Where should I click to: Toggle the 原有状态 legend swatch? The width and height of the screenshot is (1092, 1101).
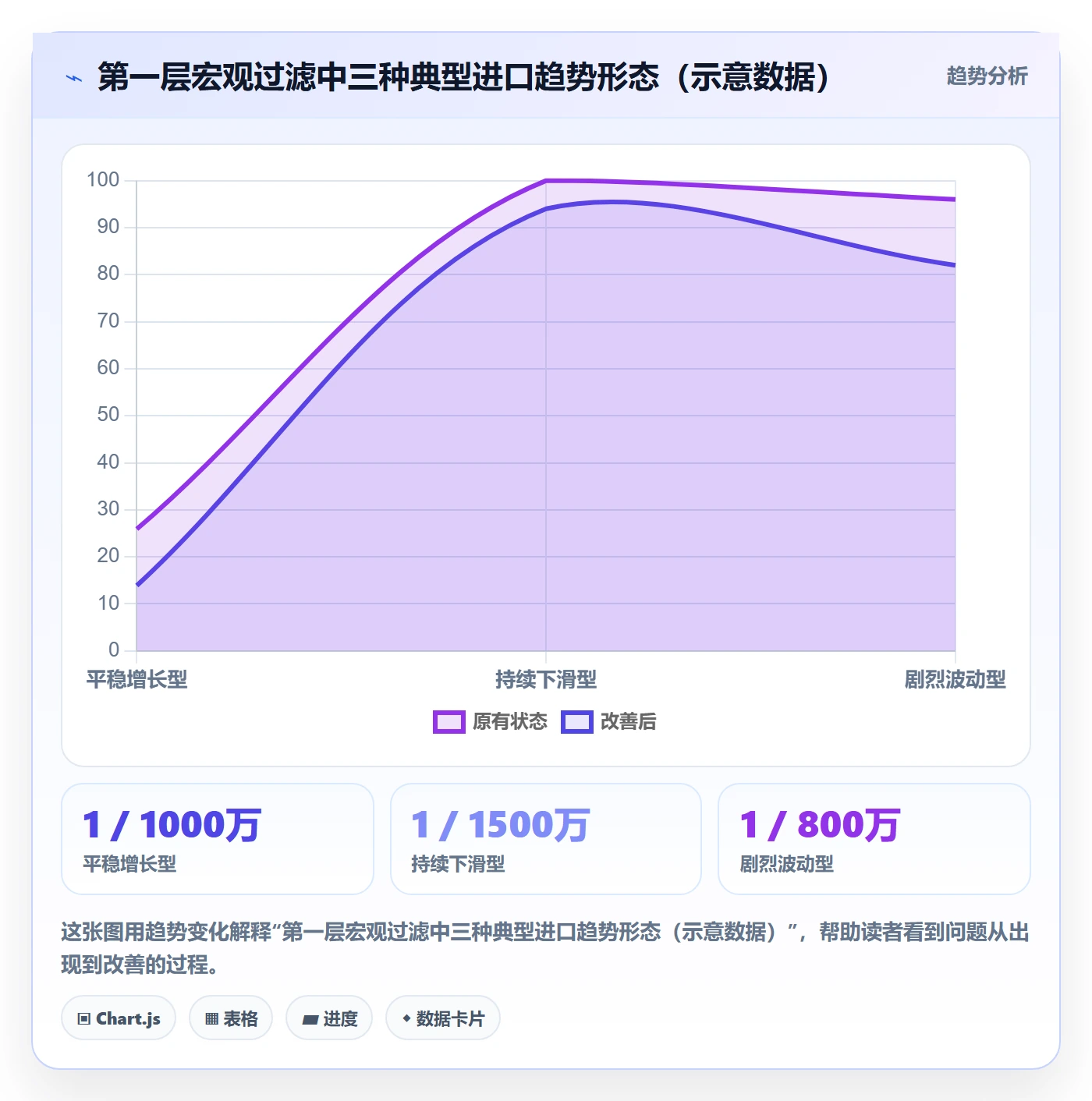449,721
